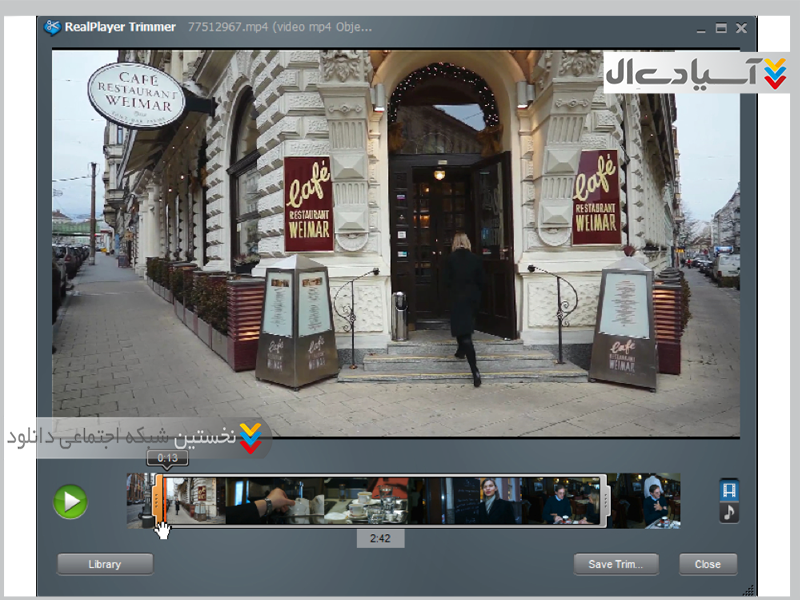
Task: Maximize the RealPlayer Trimmer window
Action: [720, 28]
